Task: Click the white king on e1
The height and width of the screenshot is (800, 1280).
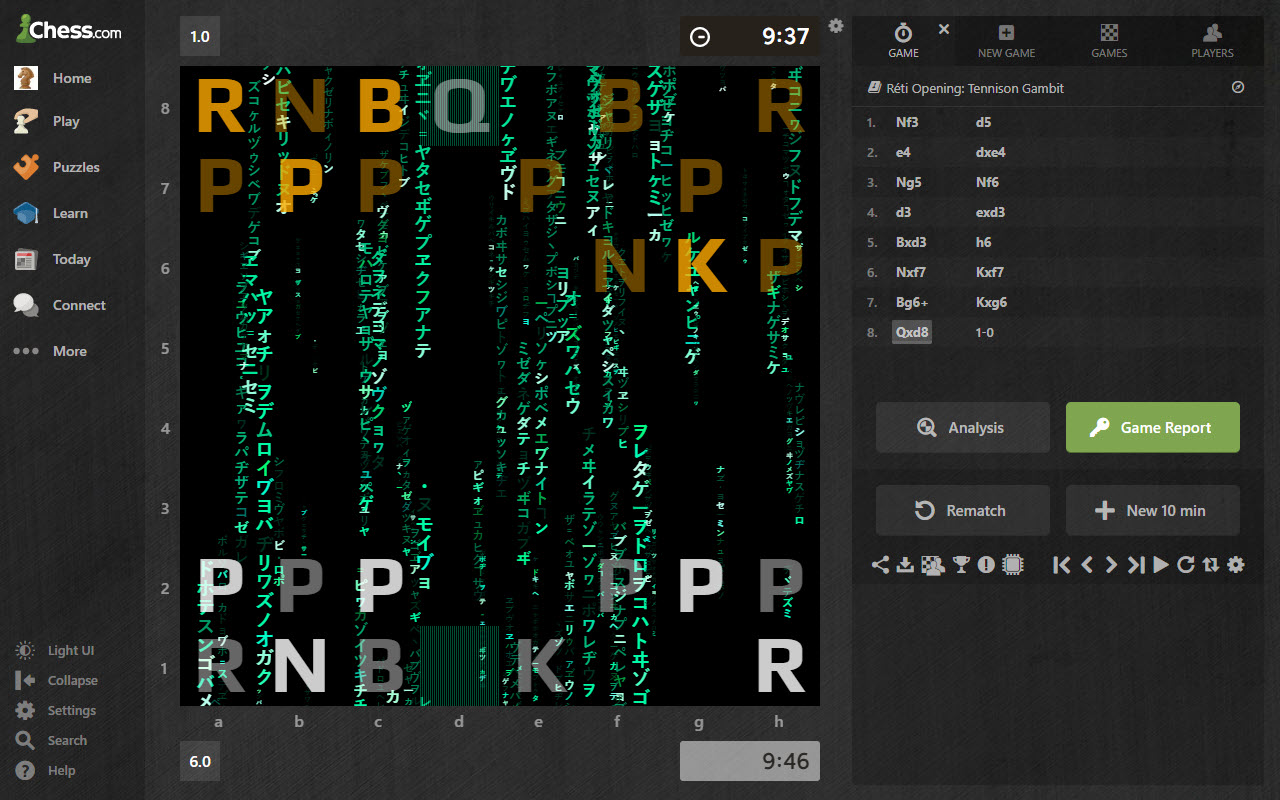Action: (x=540, y=666)
